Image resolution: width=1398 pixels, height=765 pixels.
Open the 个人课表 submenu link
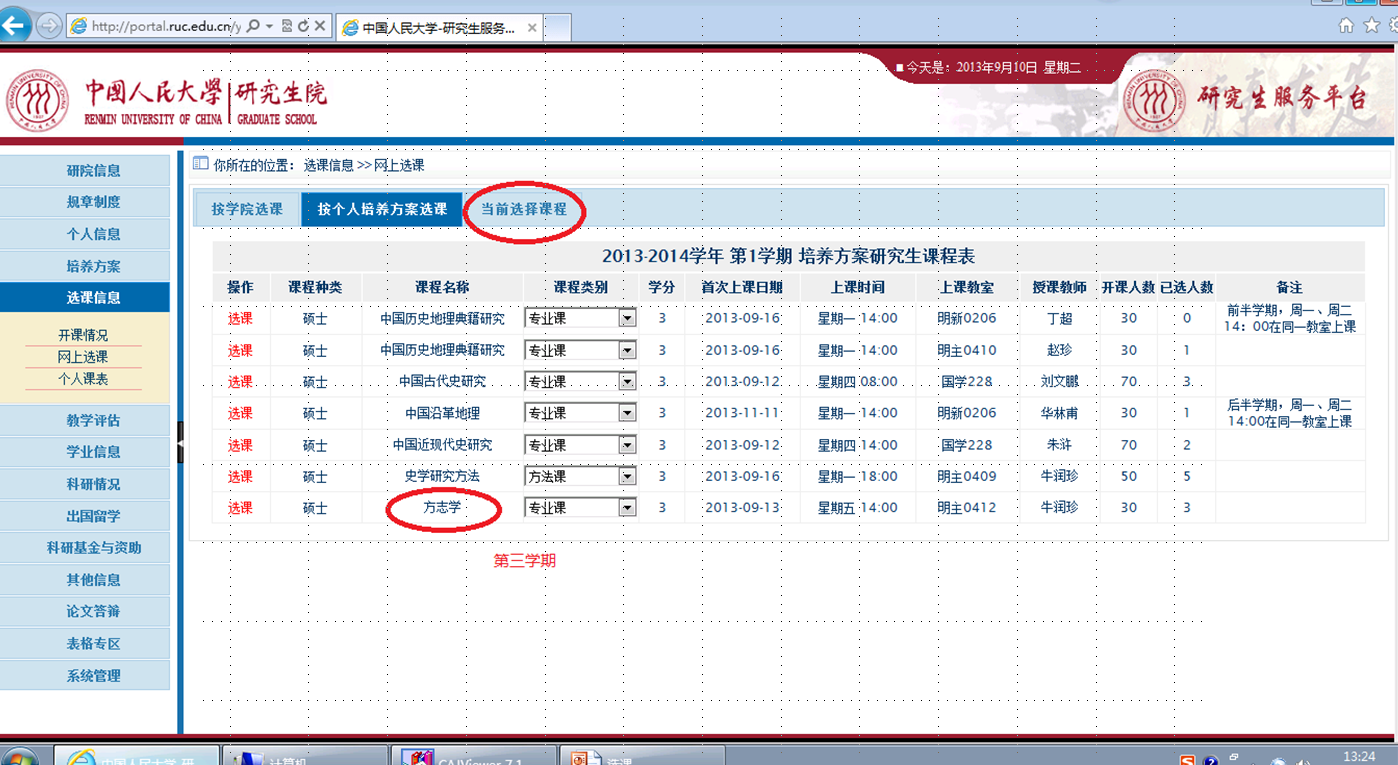click(x=83, y=379)
